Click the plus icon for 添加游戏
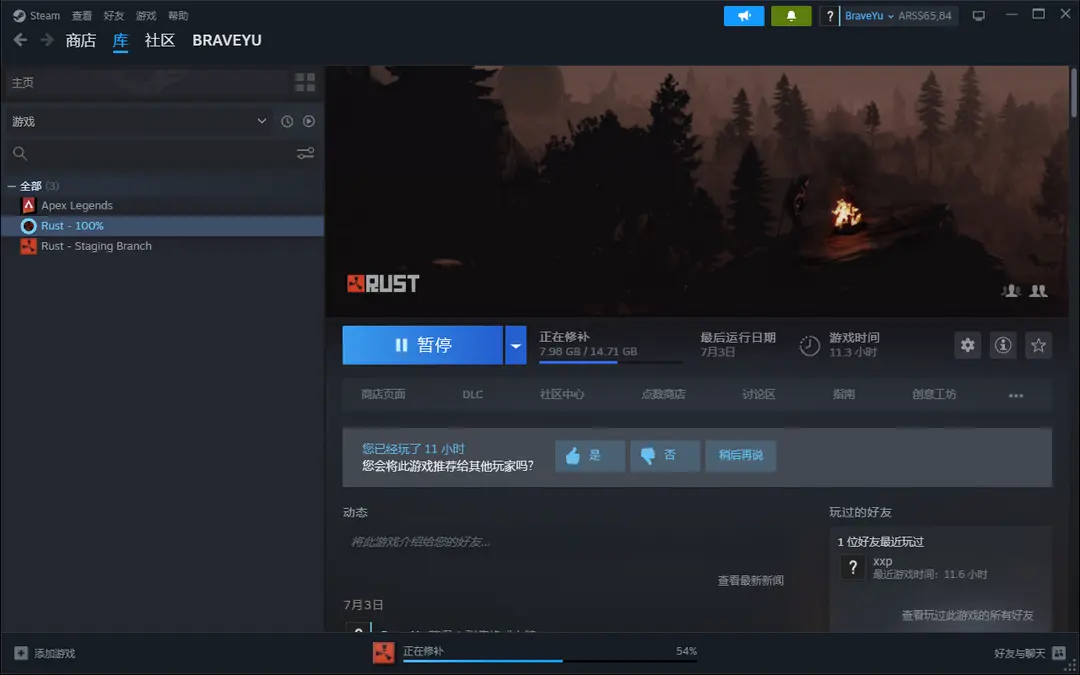Screen dimensions: 1080x675 21,653
